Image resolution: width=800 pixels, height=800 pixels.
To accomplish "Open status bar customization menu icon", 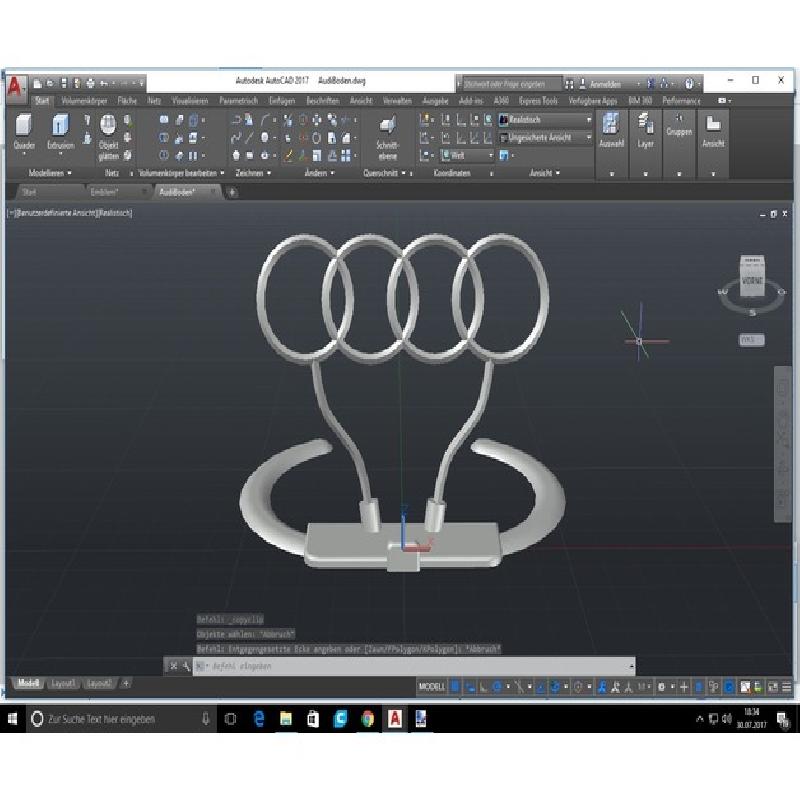I will [x=787, y=687].
